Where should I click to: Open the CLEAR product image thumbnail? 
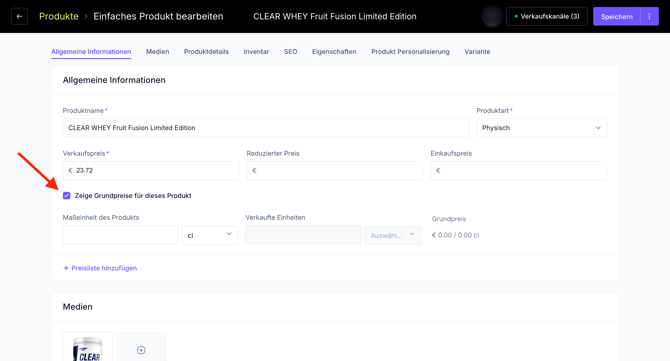point(88,348)
